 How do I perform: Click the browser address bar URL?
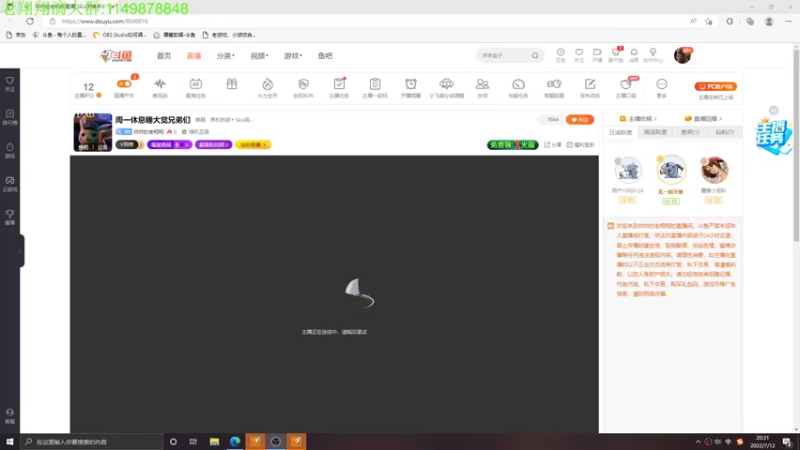click(105, 21)
